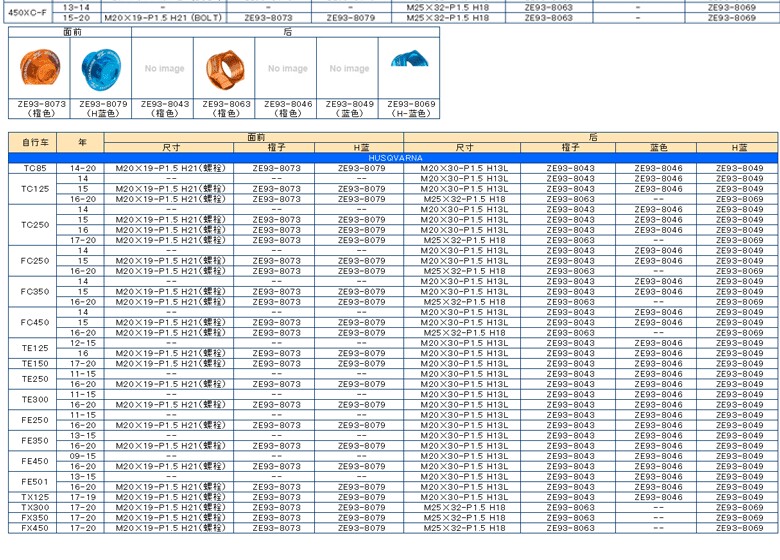Click the blue HUSQVARNA section header bar
This screenshot has width=780, height=560.
click(393, 158)
